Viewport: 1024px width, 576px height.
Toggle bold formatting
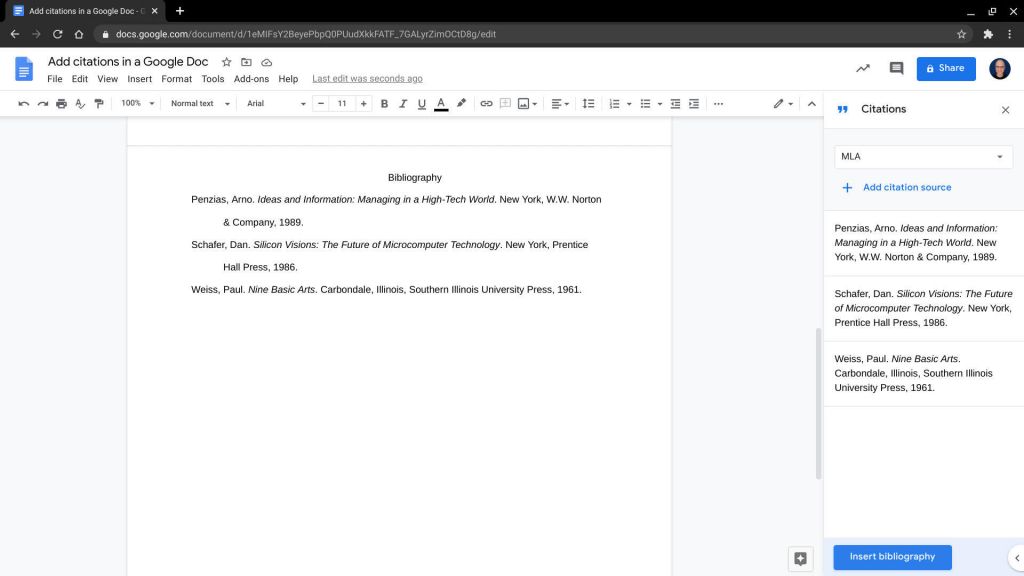[x=384, y=103]
